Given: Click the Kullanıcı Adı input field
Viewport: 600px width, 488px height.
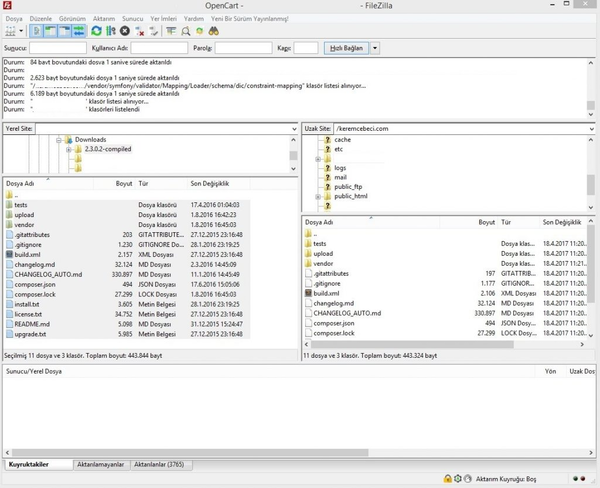Looking at the screenshot, I should click(159, 48).
